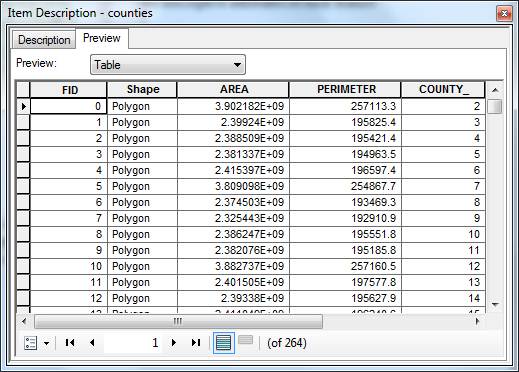Viewport: 519px width, 372px height.
Task: Click the row selector for FID 9
Action: click(x=23, y=250)
